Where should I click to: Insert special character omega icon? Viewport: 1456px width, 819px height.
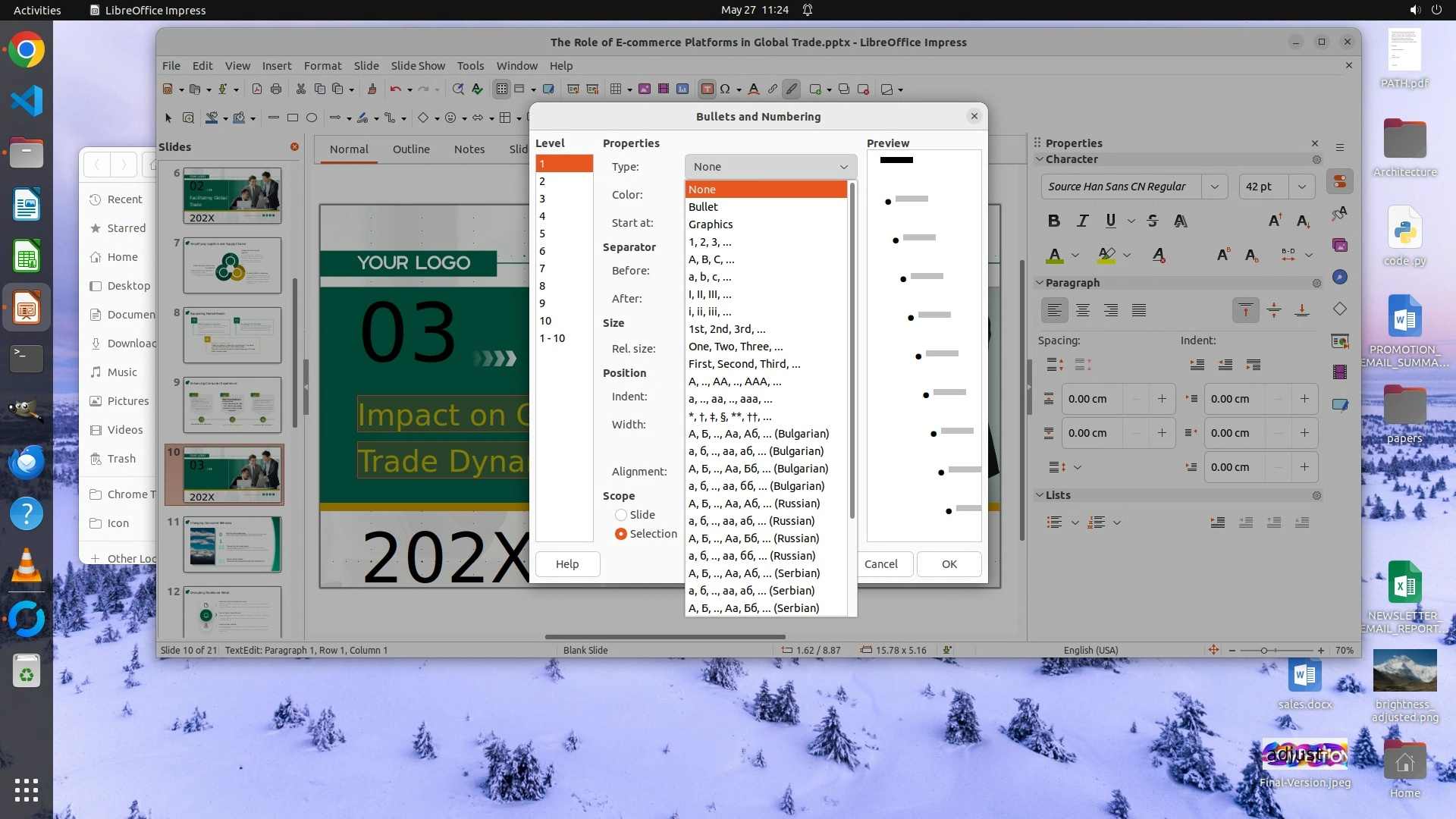tap(725, 89)
